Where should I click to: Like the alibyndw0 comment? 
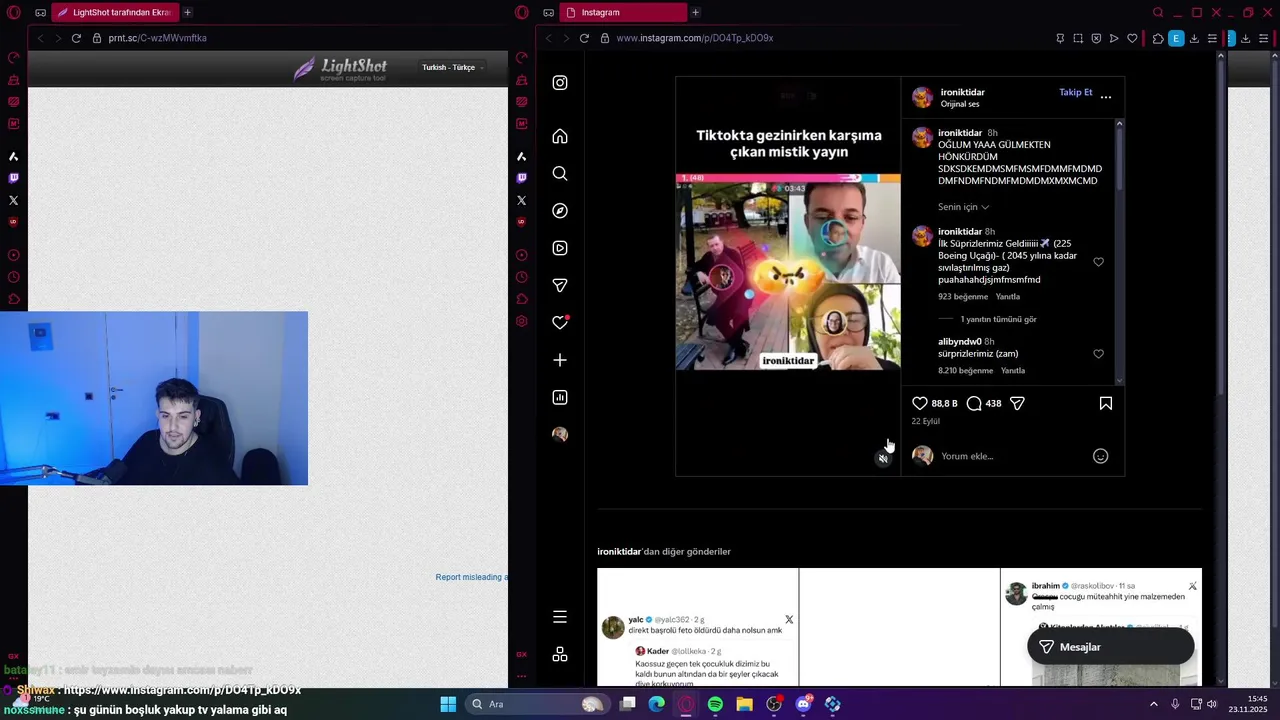tap(1098, 354)
